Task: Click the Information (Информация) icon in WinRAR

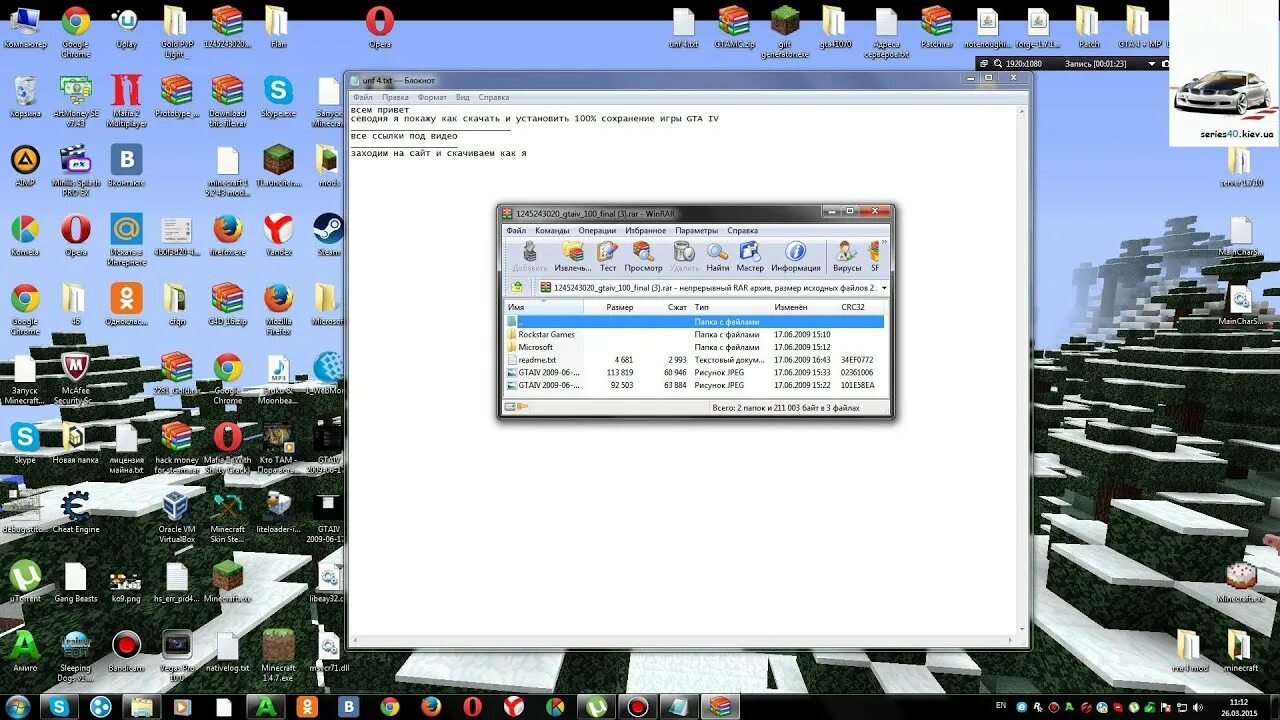Action: 796,256
